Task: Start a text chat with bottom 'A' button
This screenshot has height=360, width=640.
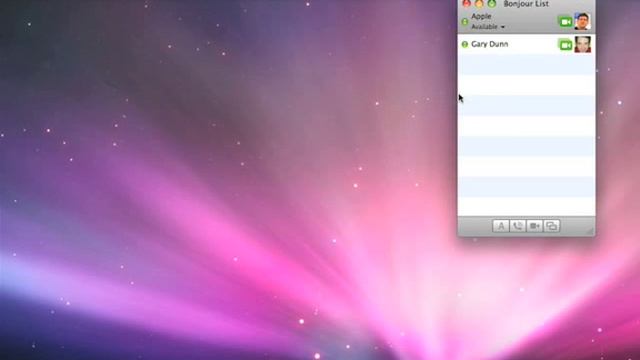Action: tap(501, 226)
